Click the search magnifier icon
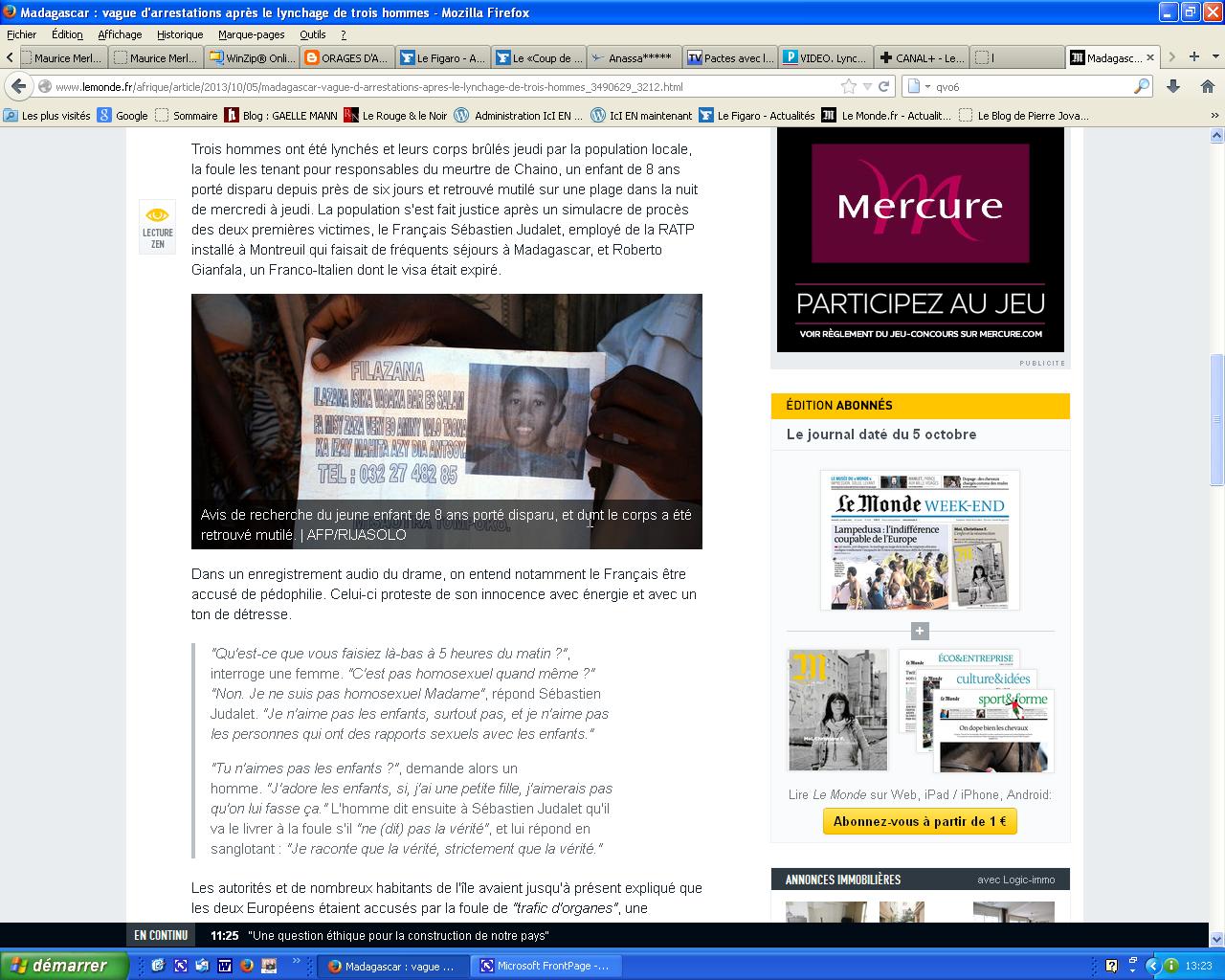This screenshot has height=980, width=1225. tap(1141, 86)
